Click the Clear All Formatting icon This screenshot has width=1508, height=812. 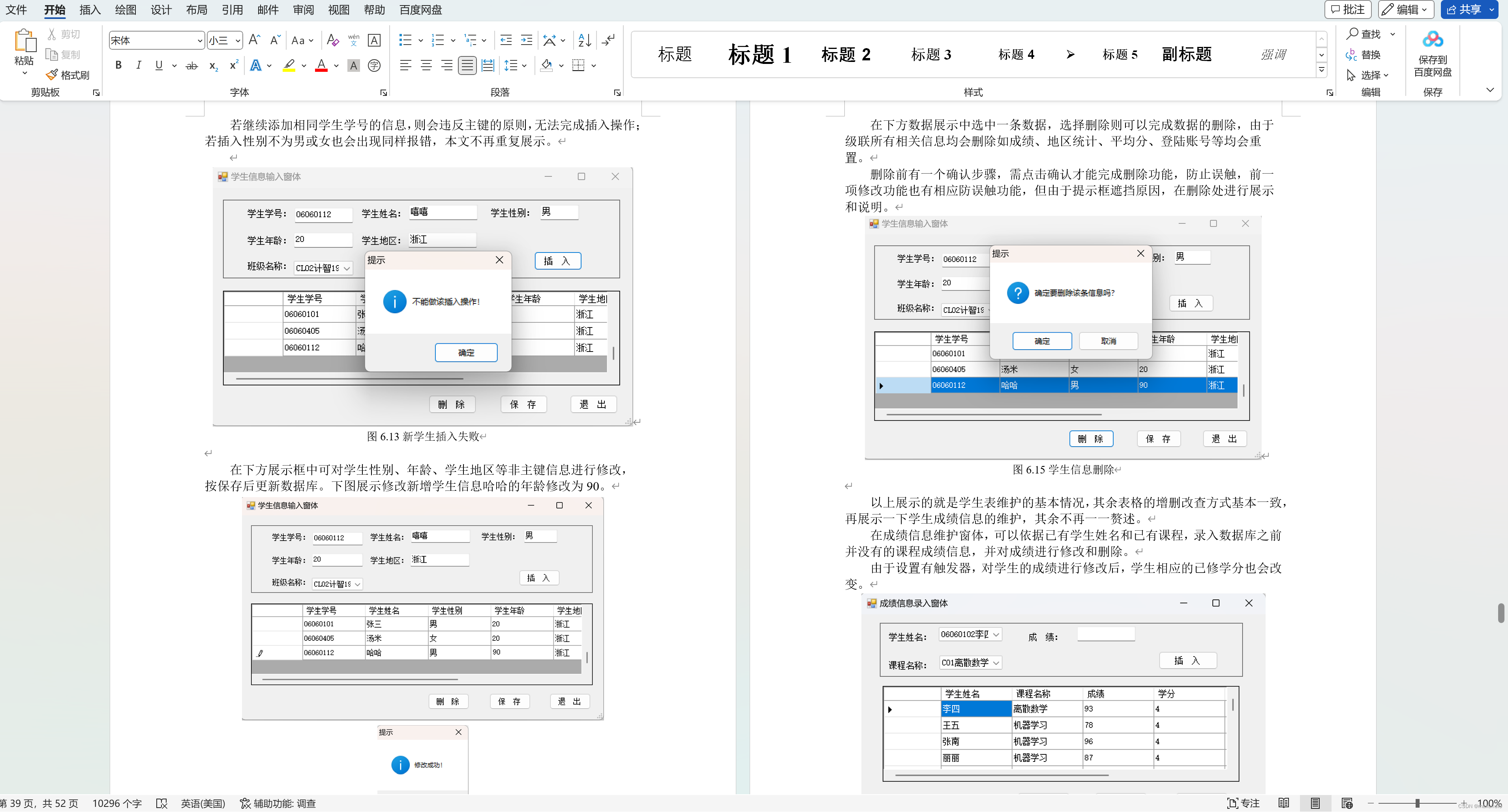(x=332, y=40)
